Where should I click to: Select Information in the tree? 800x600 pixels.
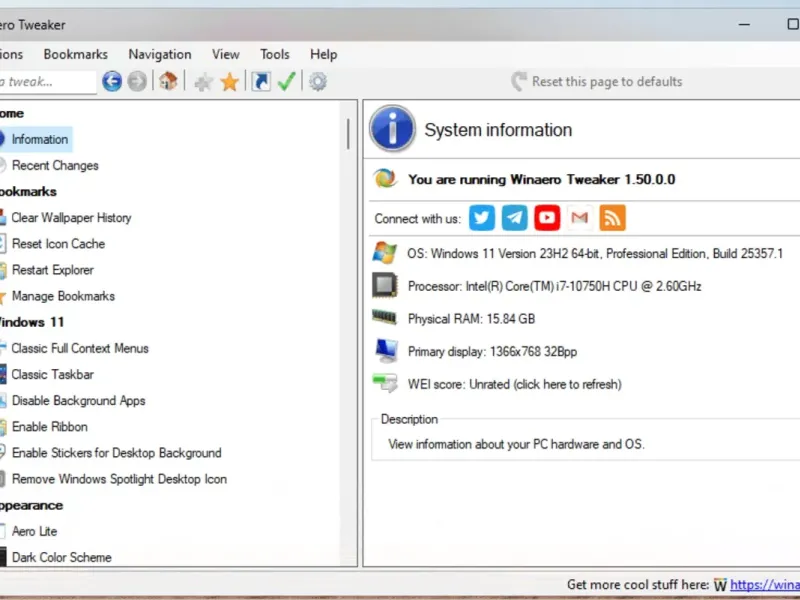pos(40,139)
